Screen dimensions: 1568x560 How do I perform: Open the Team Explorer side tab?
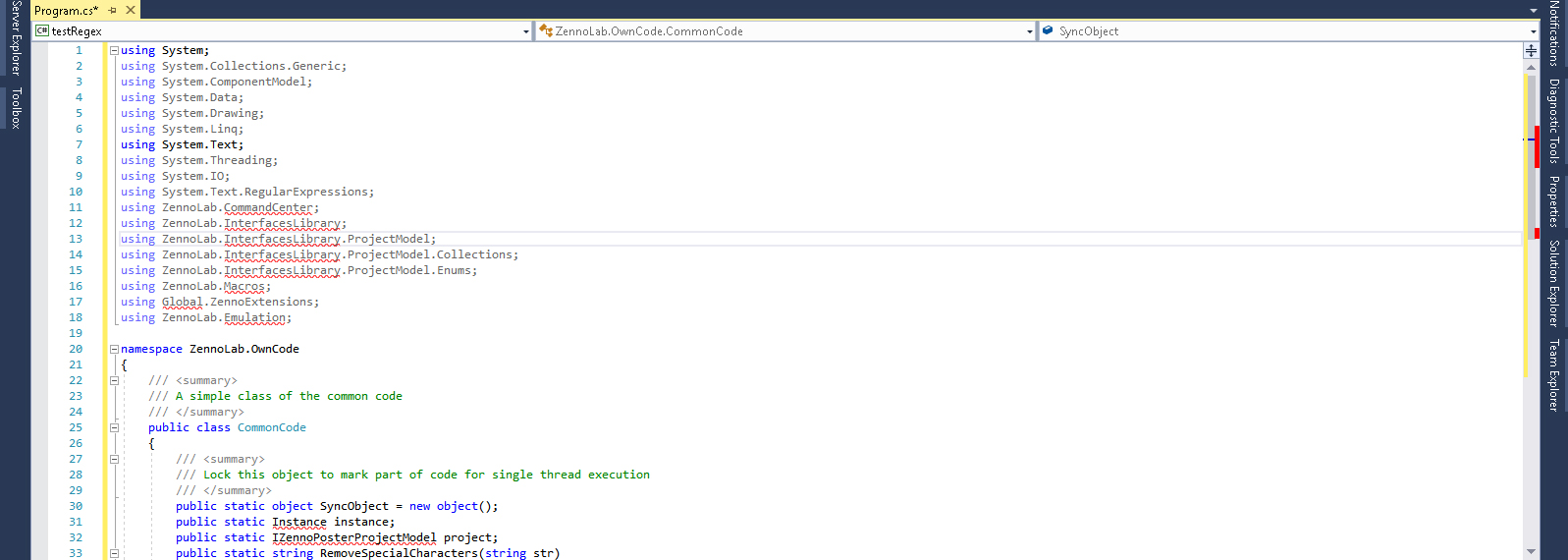[x=1553, y=374]
